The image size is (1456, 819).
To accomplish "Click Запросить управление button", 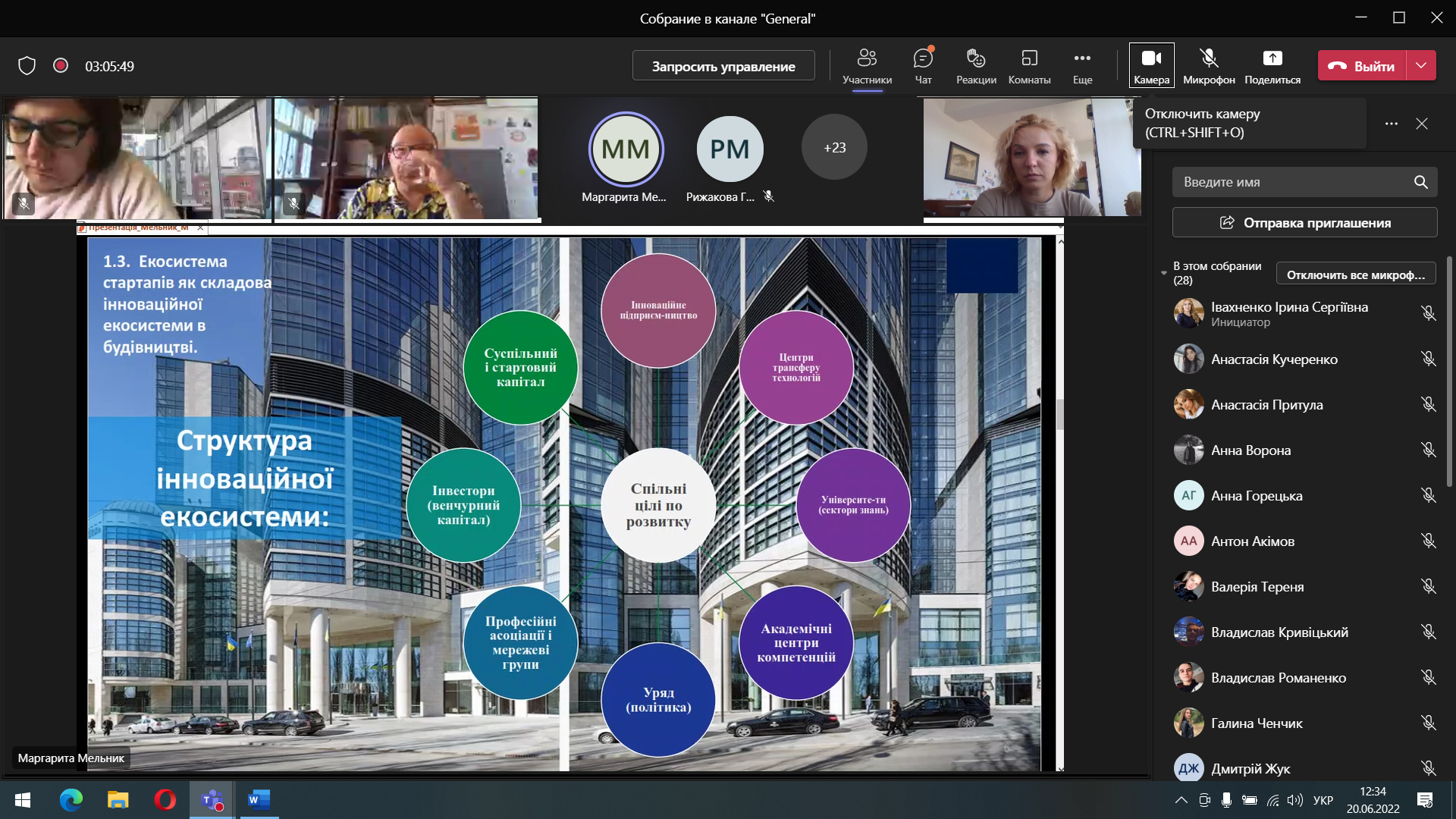I will [x=723, y=66].
